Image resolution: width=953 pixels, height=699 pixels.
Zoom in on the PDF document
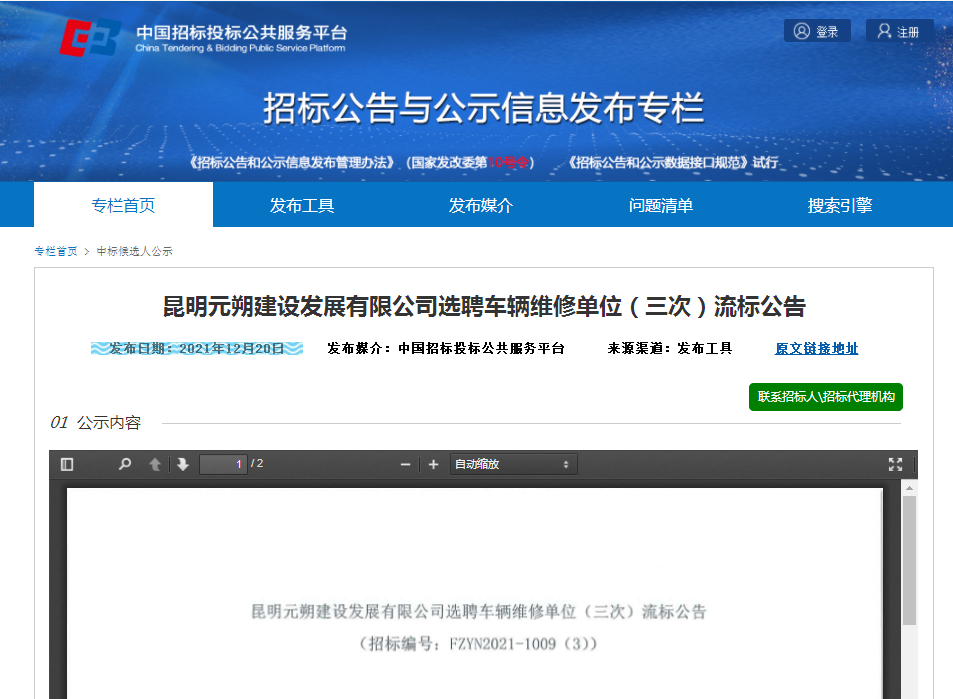[x=433, y=463]
